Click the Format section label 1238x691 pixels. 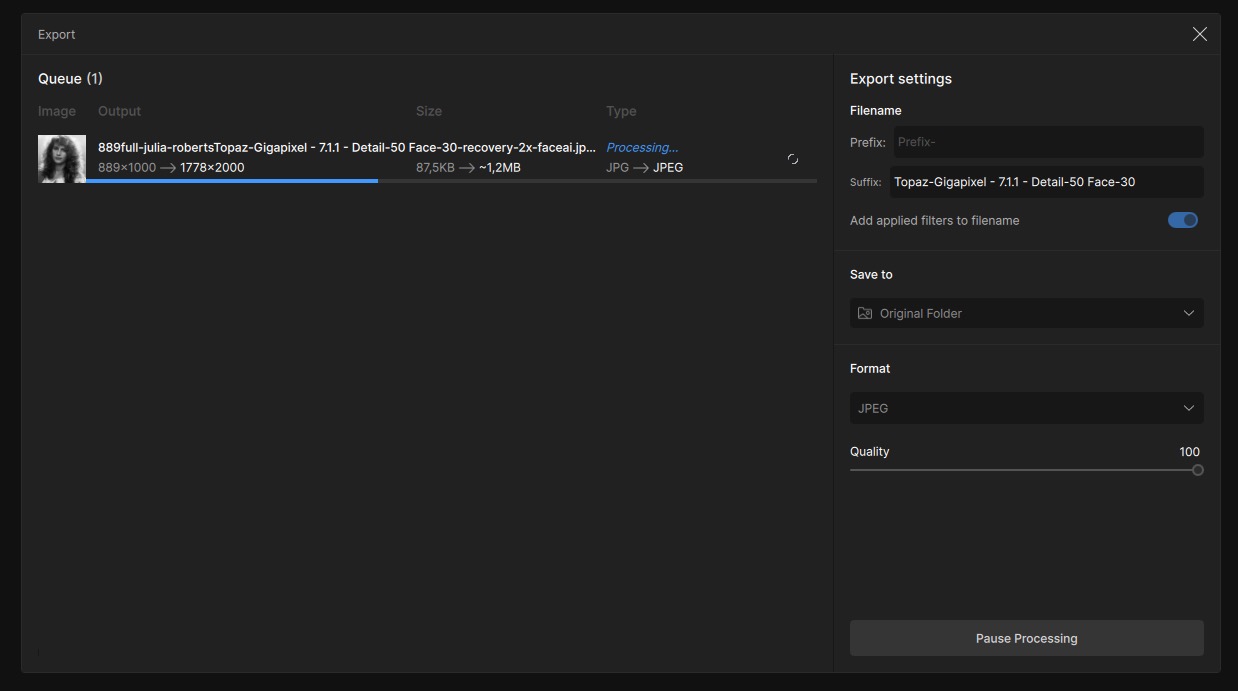[x=870, y=368]
